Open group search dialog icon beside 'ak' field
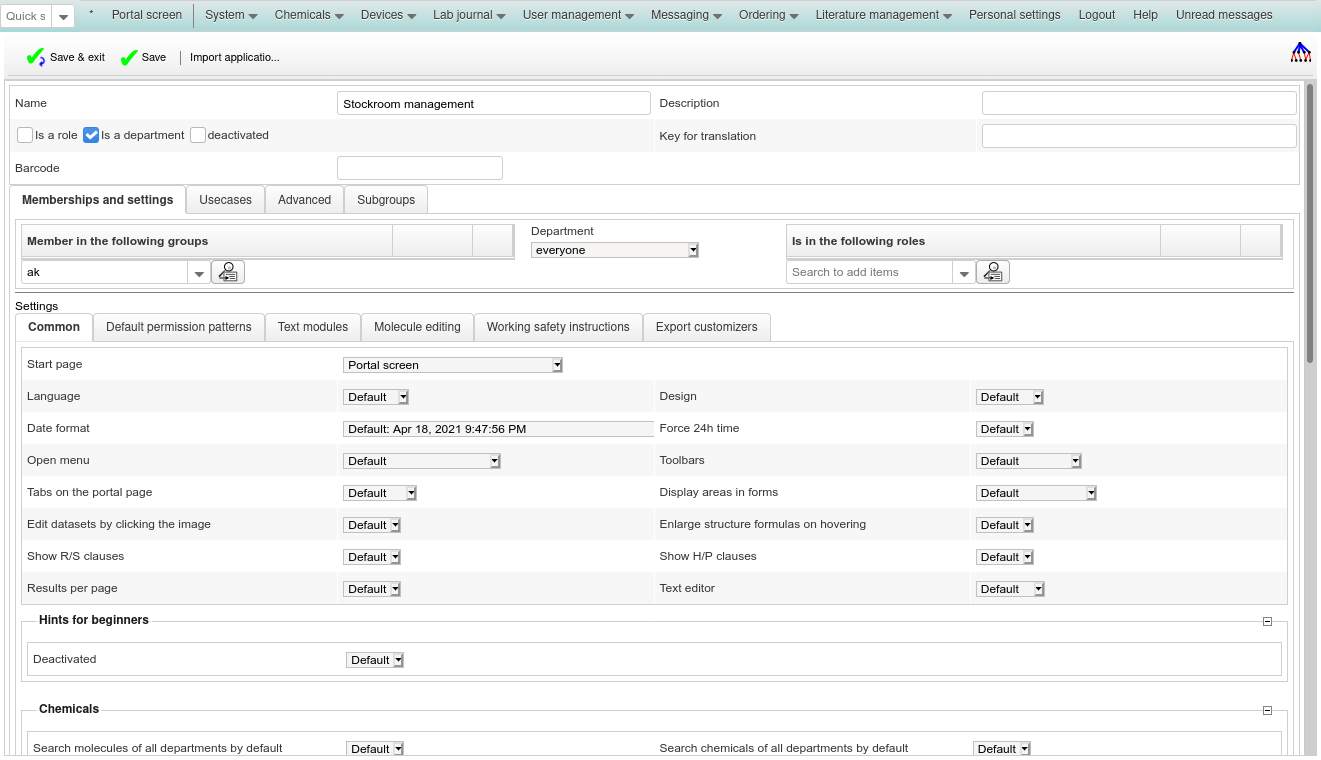The width and height of the screenshot is (1321, 760). pyautogui.click(x=228, y=272)
